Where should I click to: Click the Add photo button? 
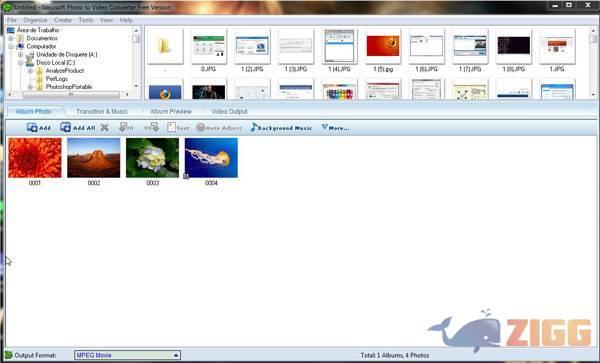point(39,128)
